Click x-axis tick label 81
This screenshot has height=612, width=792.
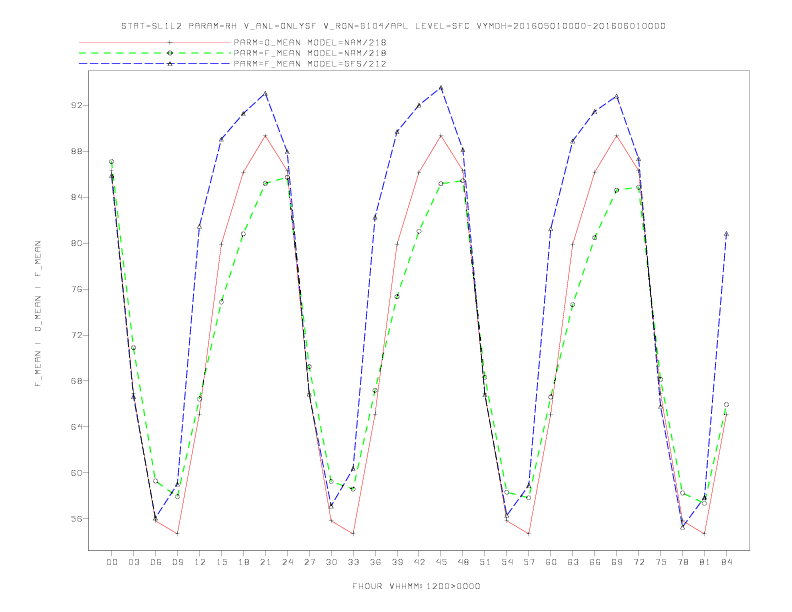pos(705,562)
